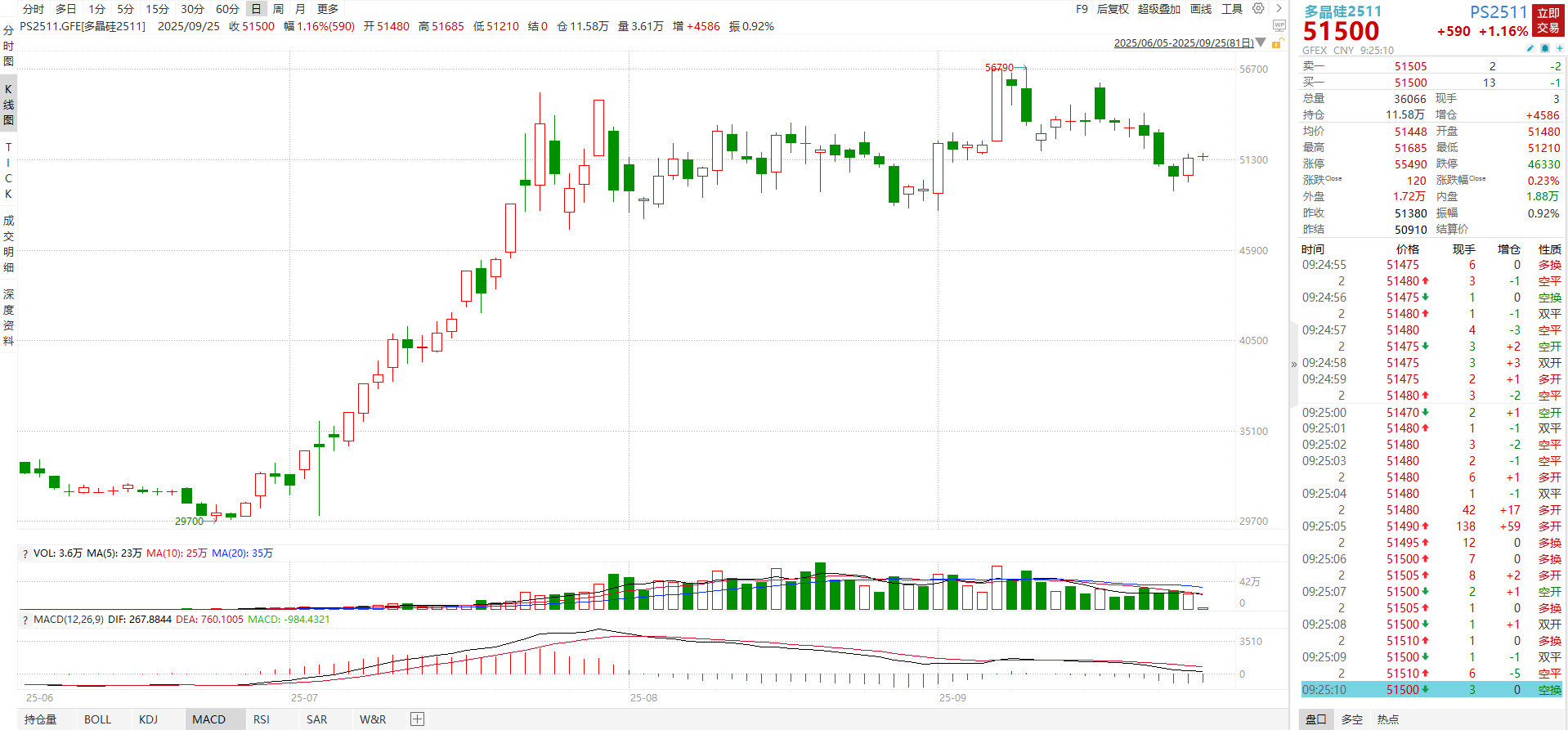This screenshot has height=730, width=1568.
Task: Expand the toolbar's right chevron arrow
Action: point(1279,9)
